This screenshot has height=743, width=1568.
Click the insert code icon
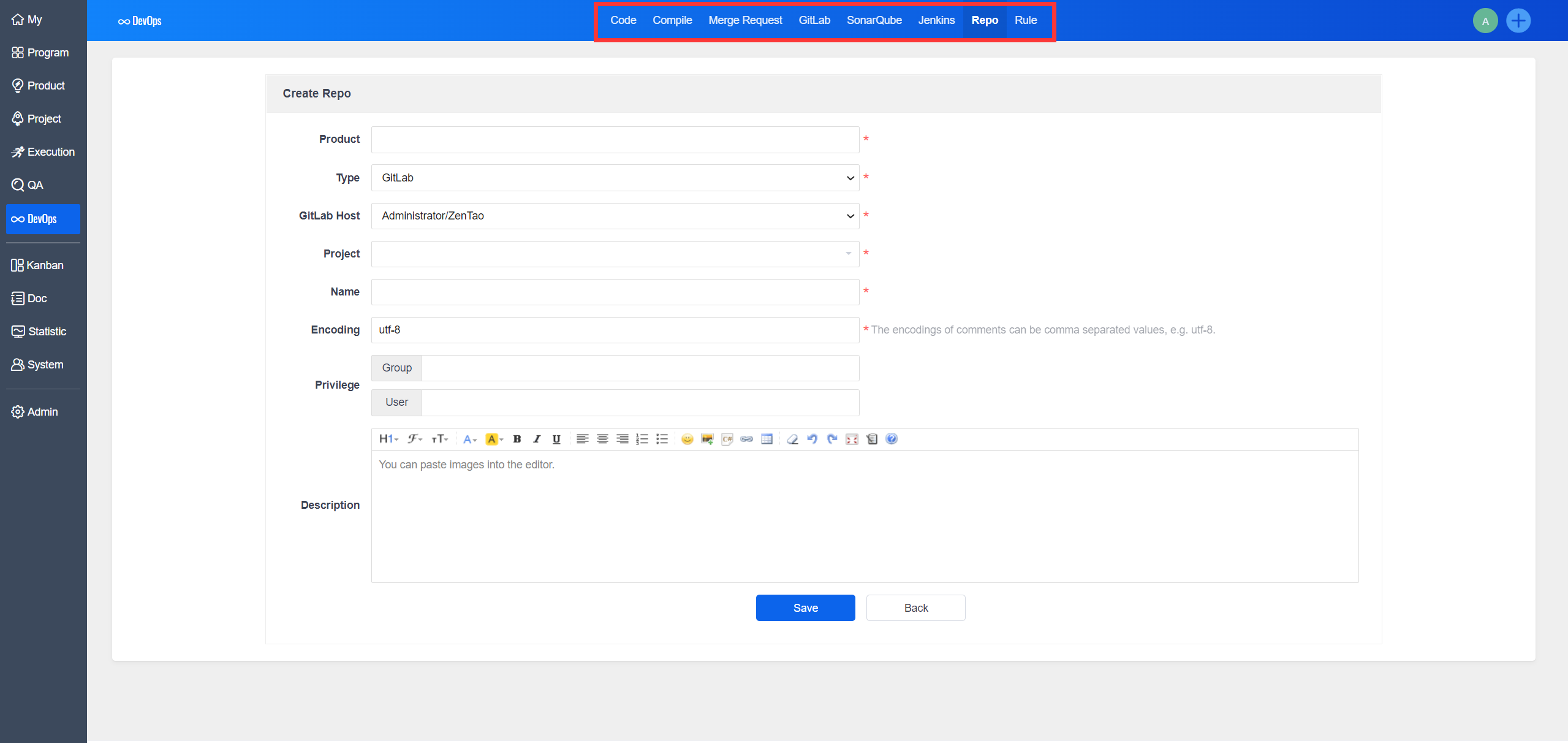click(x=727, y=439)
